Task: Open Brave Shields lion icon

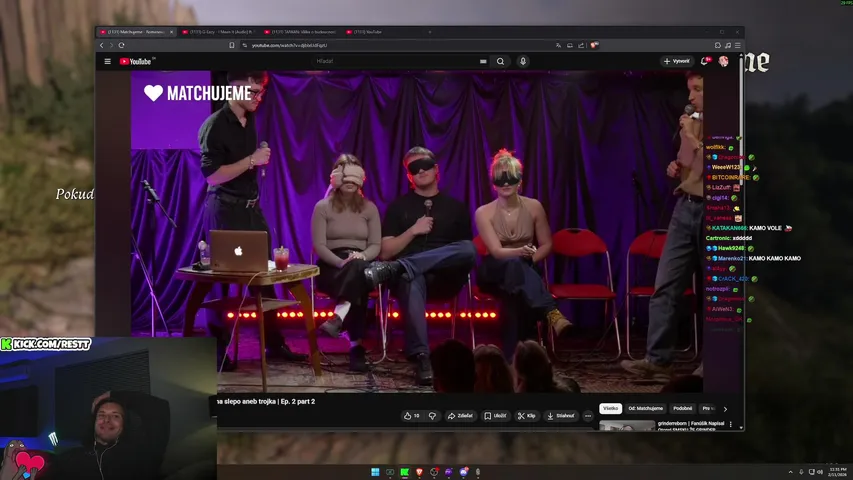Action: [594, 46]
